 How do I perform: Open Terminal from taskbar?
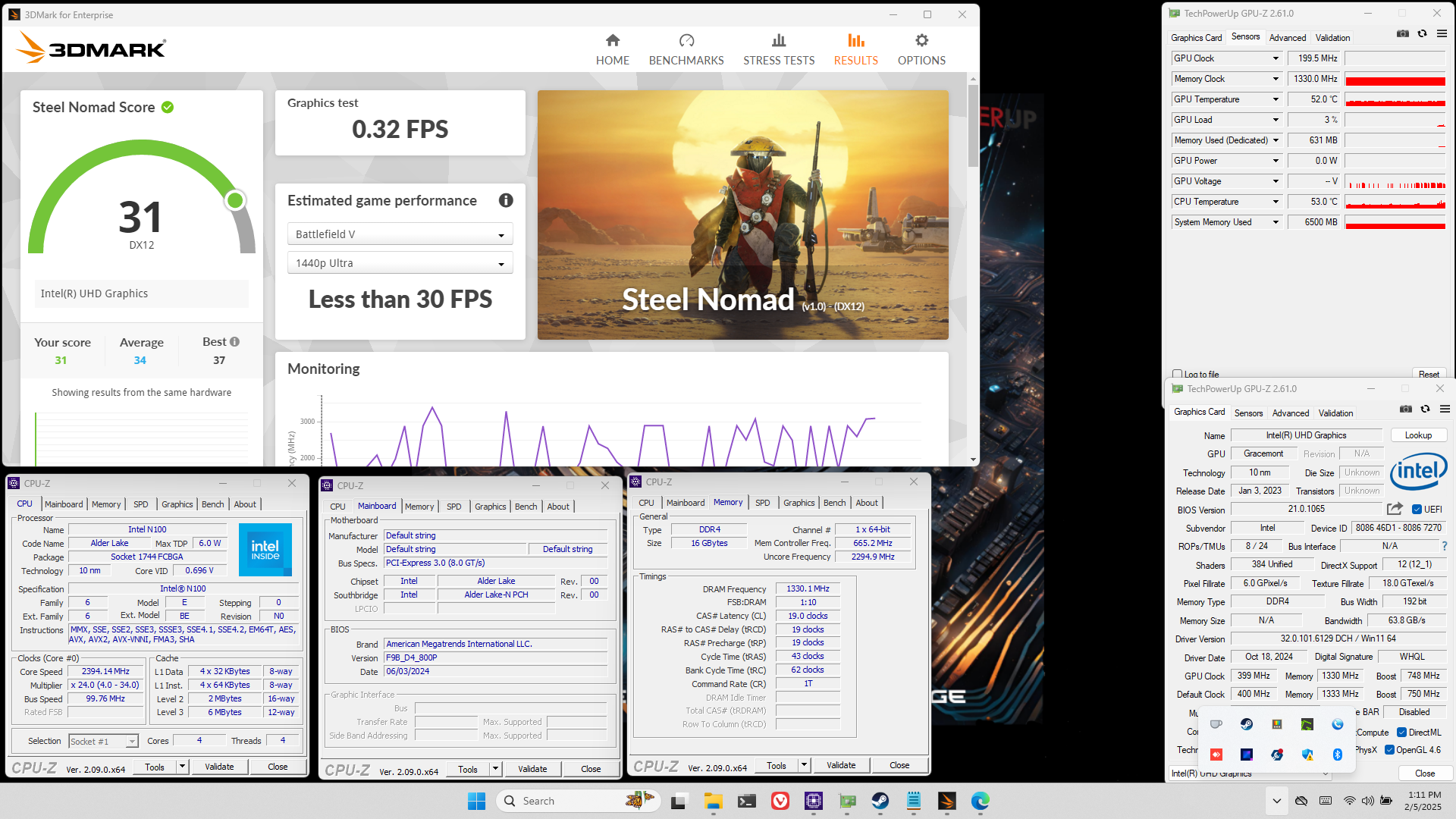click(x=747, y=801)
